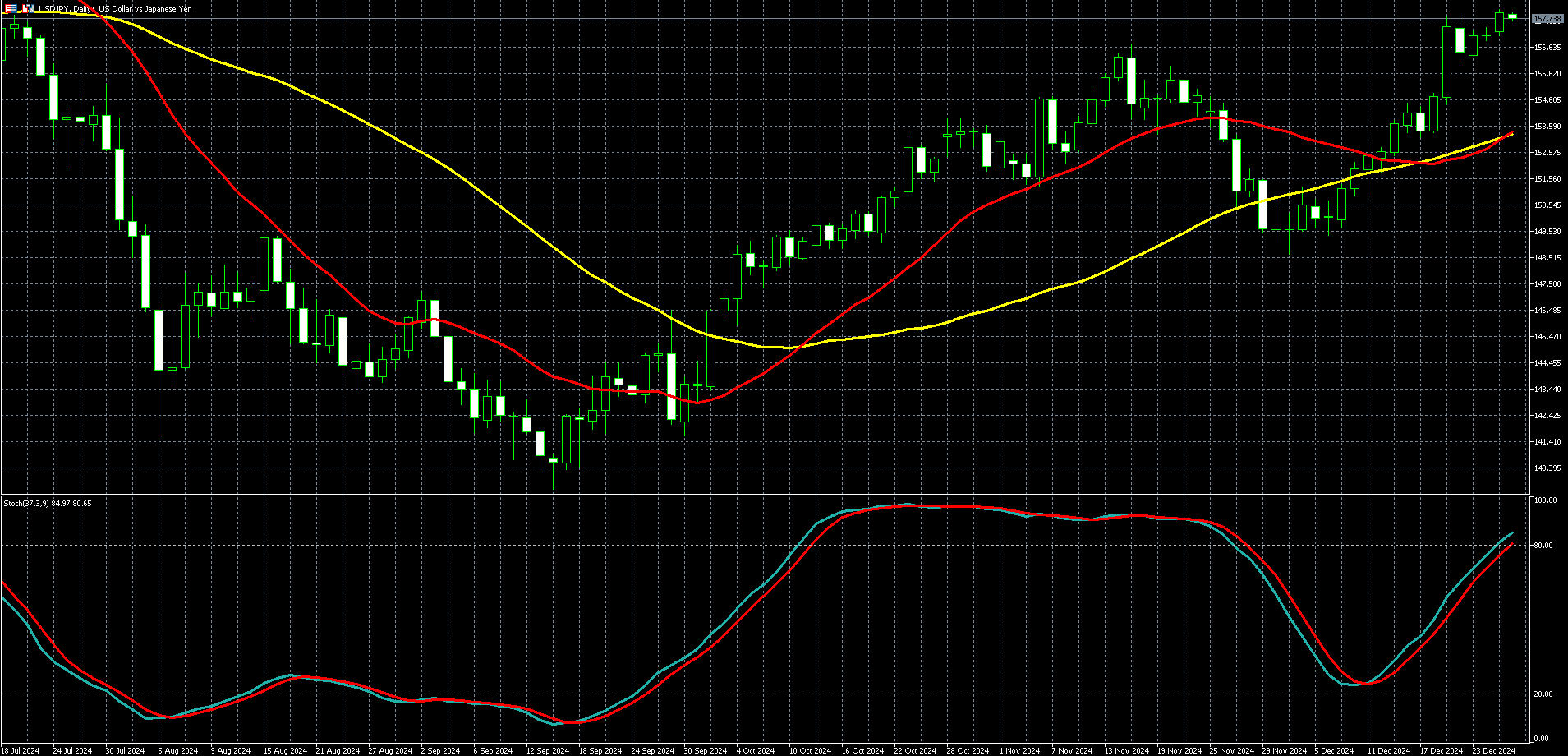Click the 100.00 level on the stochastic scale
Image resolution: width=1568 pixels, height=756 pixels.
1545,500
